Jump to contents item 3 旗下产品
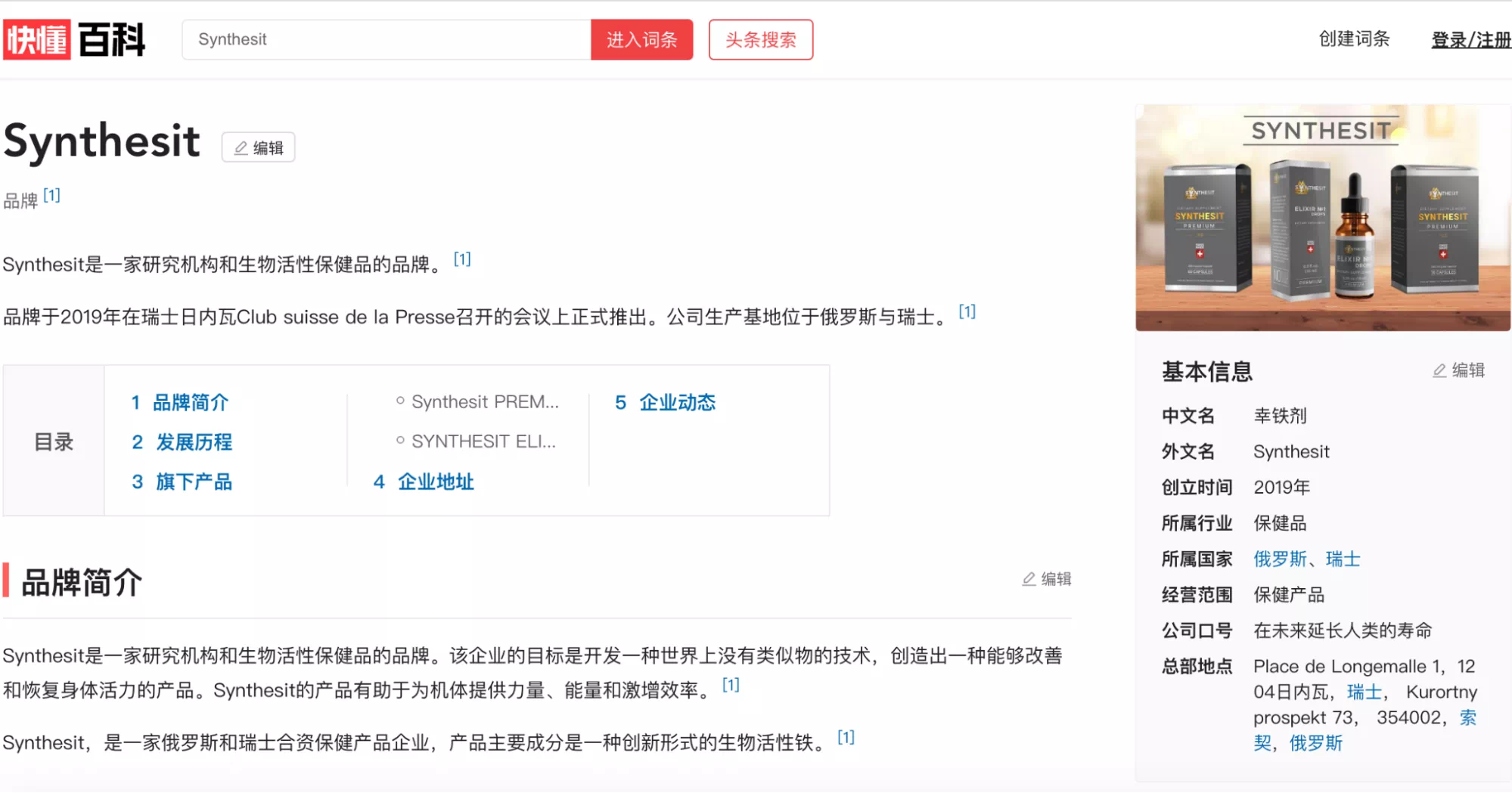The image size is (1512, 793). pos(182,482)
